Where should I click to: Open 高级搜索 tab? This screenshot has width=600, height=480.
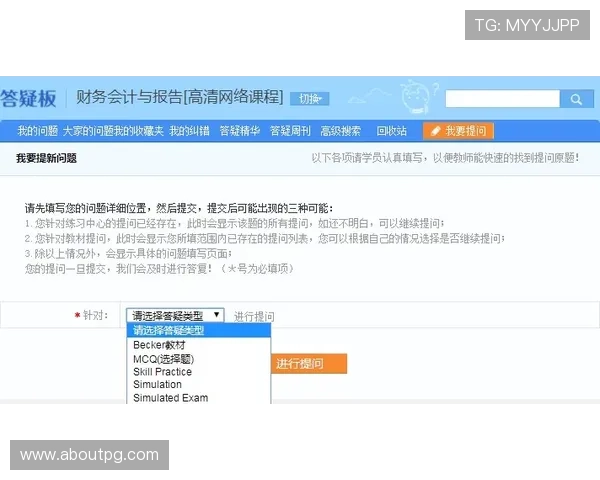(341, 131)
